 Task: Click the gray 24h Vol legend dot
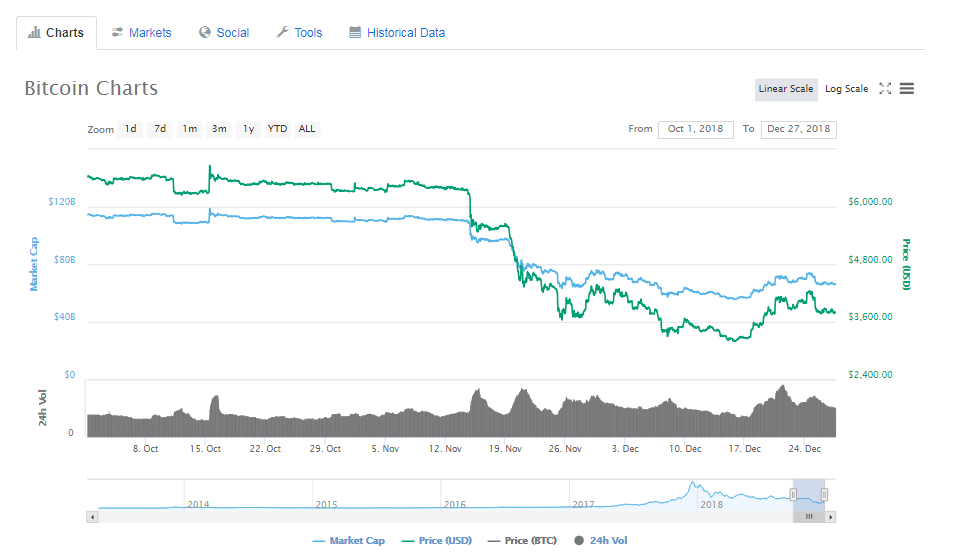(x=579, y=541)
